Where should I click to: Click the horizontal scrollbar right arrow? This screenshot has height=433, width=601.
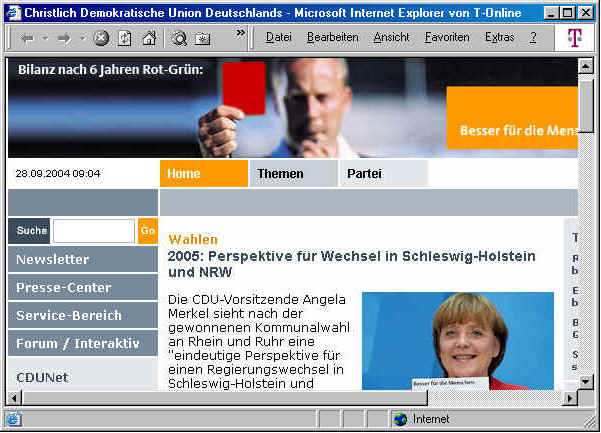(x=570, y=399)
